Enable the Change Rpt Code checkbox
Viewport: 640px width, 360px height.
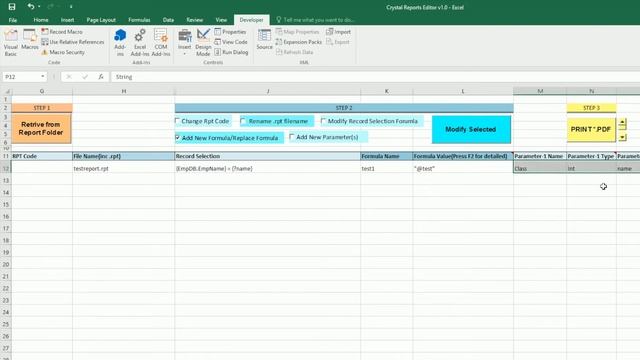[178, 121]
